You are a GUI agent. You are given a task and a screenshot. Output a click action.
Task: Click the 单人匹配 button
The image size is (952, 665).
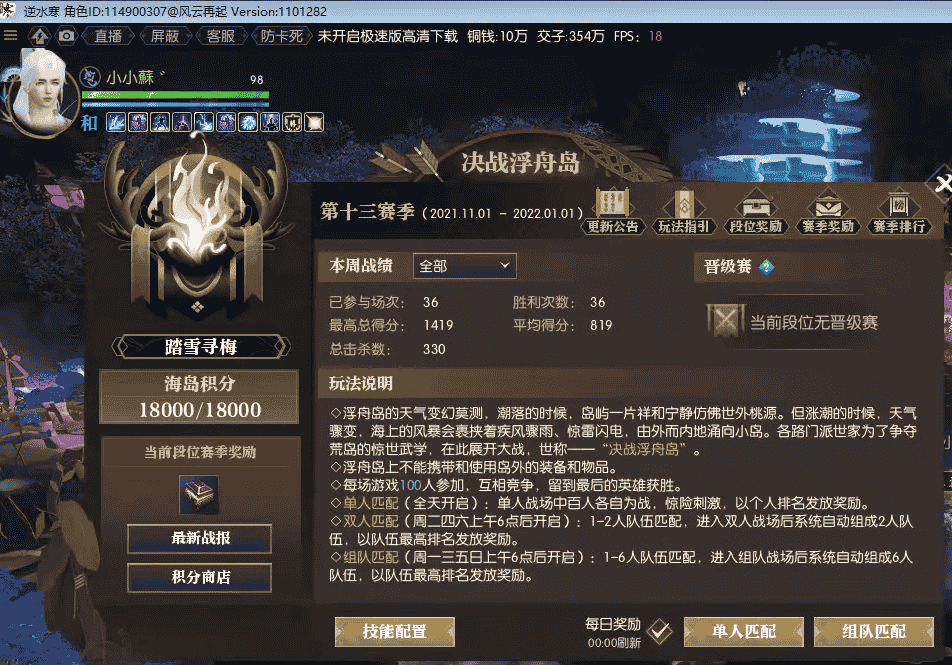point(744,632)
